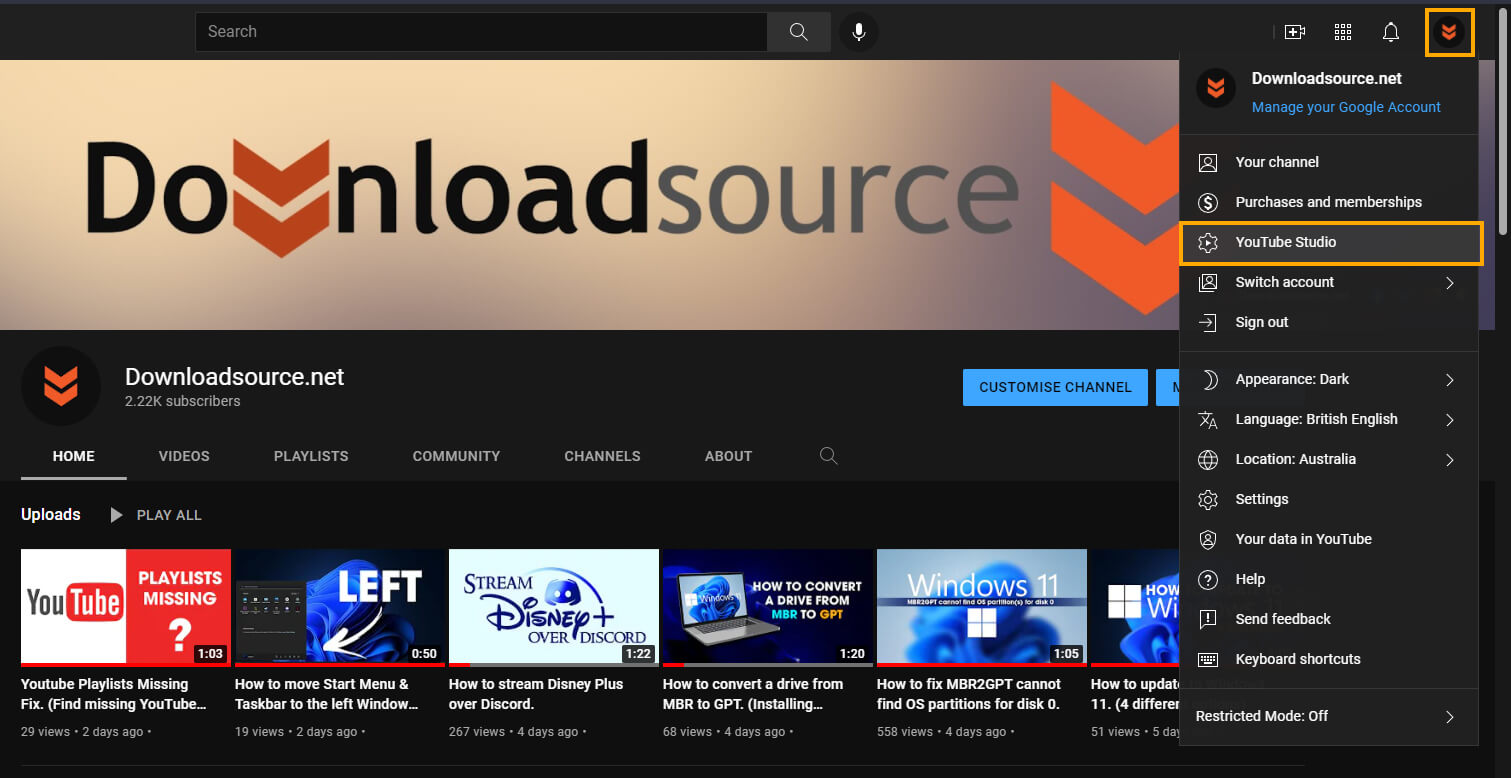Viewport: 1511px width, 778px height.
Task: Click the Downloadsource.net channel avatar
Action: pos(61,386)
